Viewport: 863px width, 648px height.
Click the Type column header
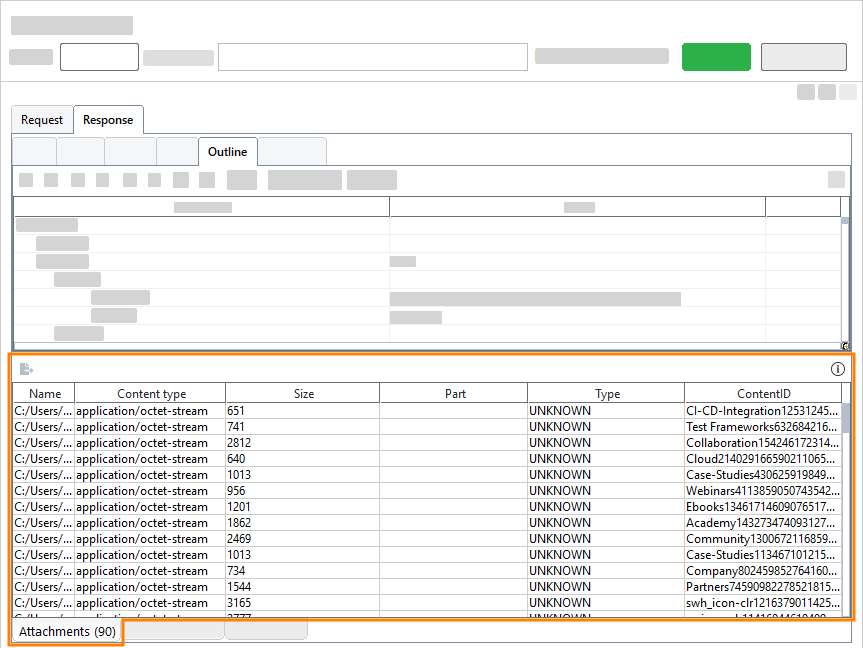click(x=607, y=394)
